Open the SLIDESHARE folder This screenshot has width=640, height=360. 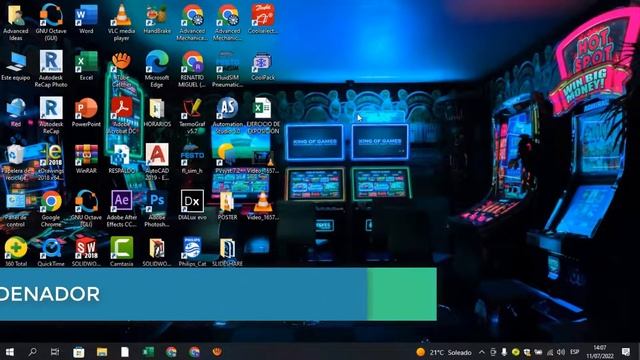pyautogui.click(x=227, y=252)
